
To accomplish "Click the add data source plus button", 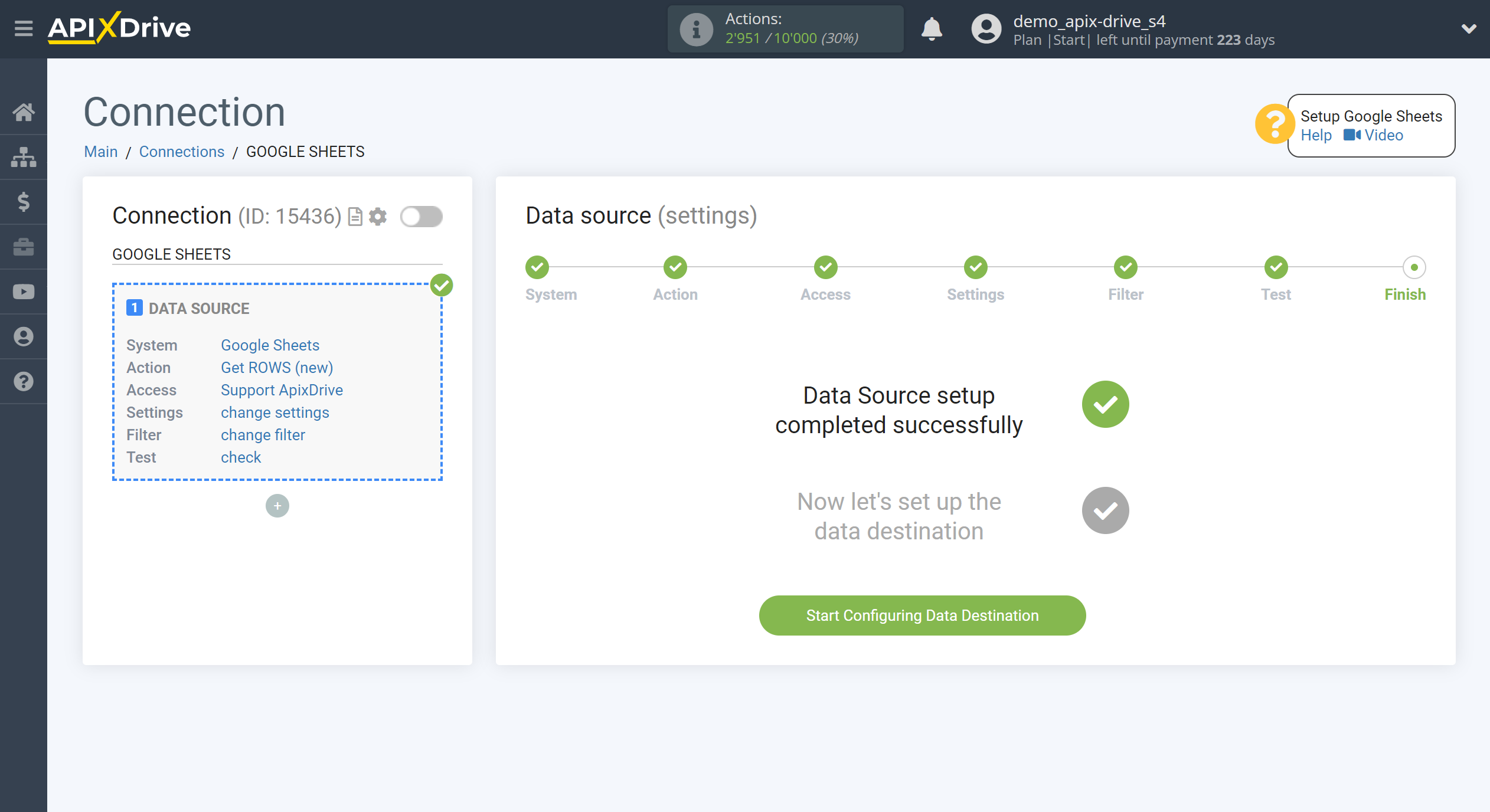I will coord(277,506).
